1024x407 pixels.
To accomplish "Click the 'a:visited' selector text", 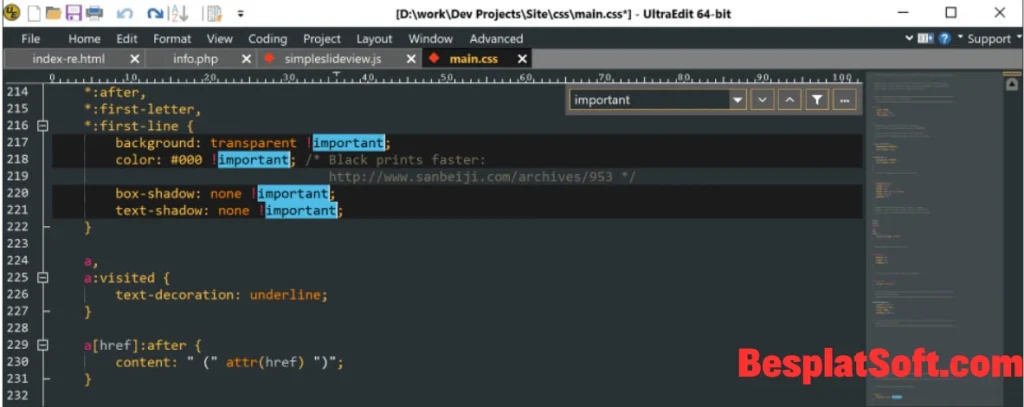I will coord(120,278).
